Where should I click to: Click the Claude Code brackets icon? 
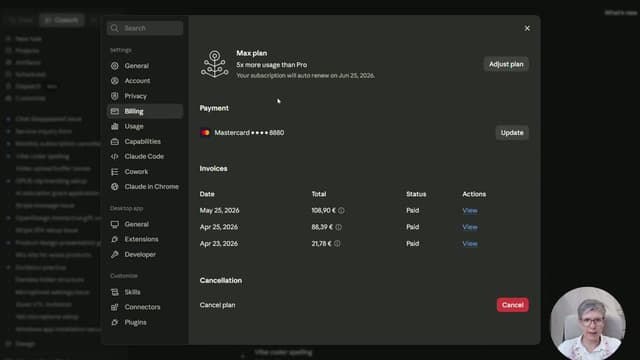pos(115,156)
